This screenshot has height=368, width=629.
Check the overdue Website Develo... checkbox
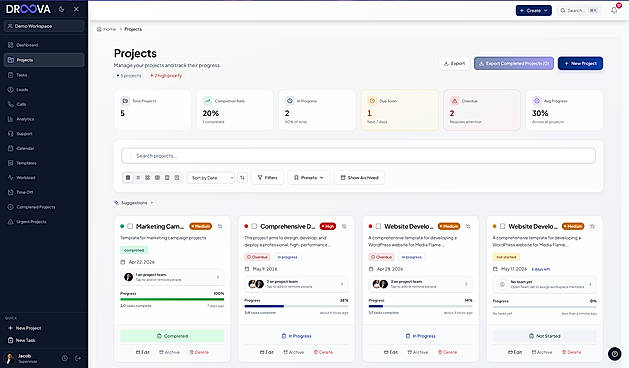pyautogui.click(x=378, y=226)
